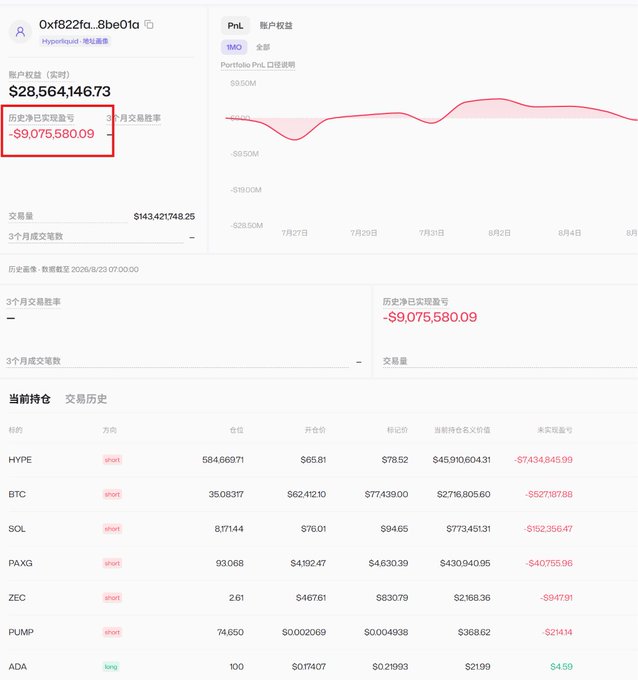Select the 1MO time range
Image resolution: width=638 pixels, height=680 pixels.
(234, 47)
